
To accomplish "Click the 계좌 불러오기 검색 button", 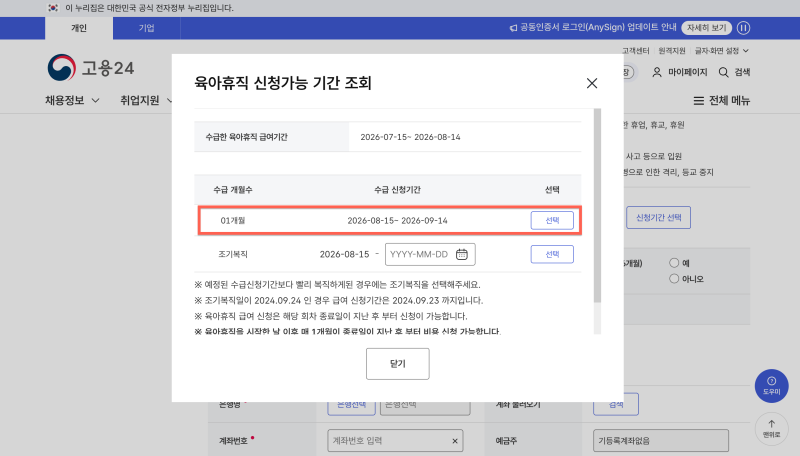I will tap(616, 404).
